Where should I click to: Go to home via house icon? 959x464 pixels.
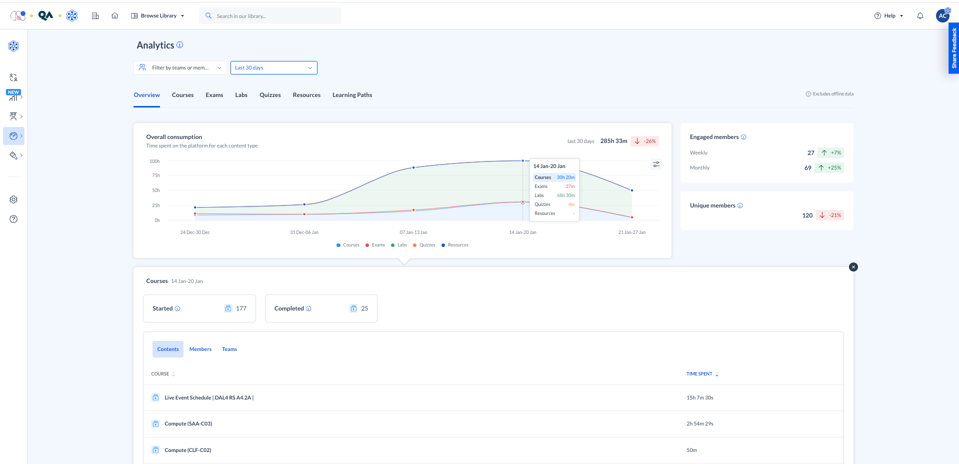[114, 16]
